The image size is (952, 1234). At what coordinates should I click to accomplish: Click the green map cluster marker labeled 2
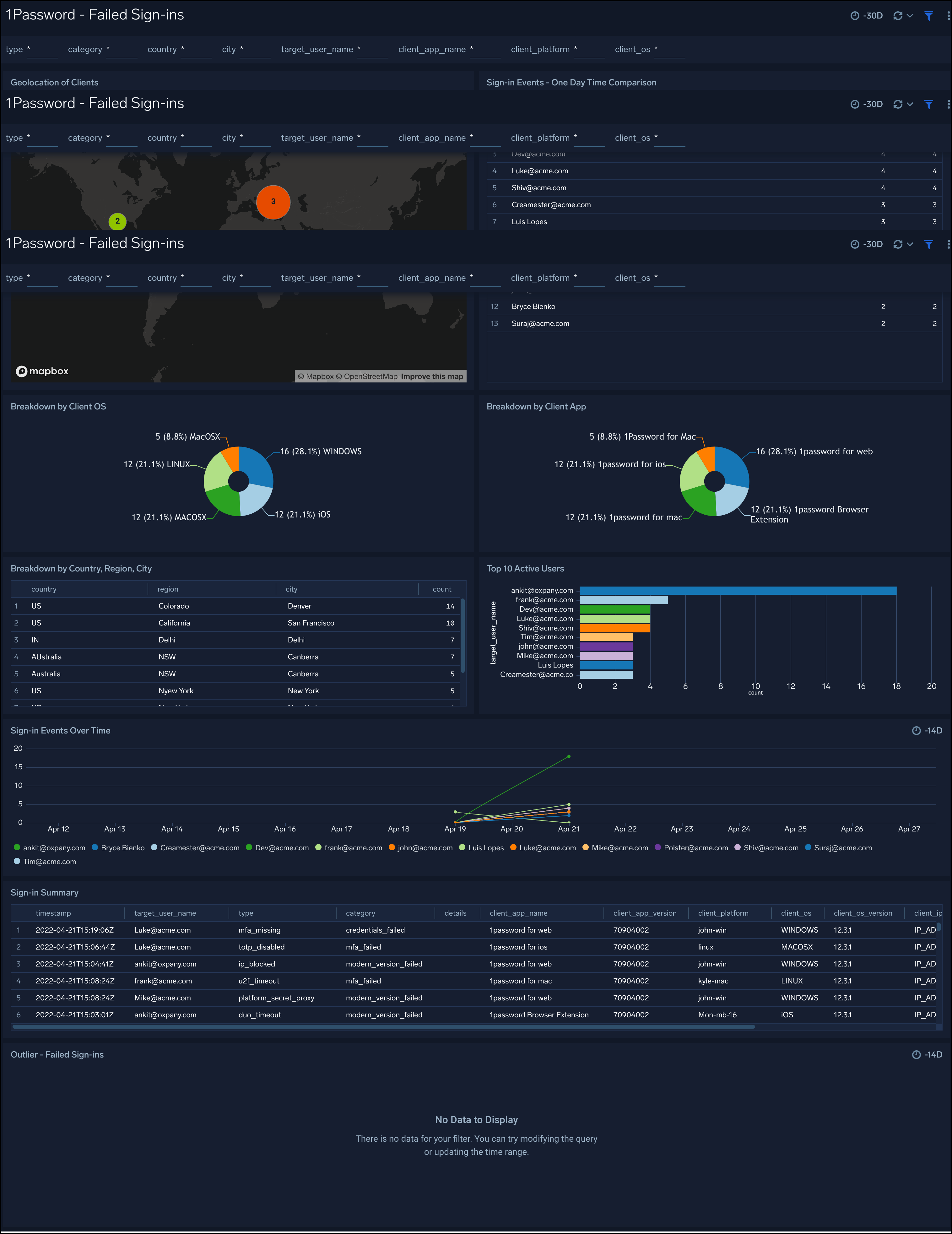pos(117,221)
